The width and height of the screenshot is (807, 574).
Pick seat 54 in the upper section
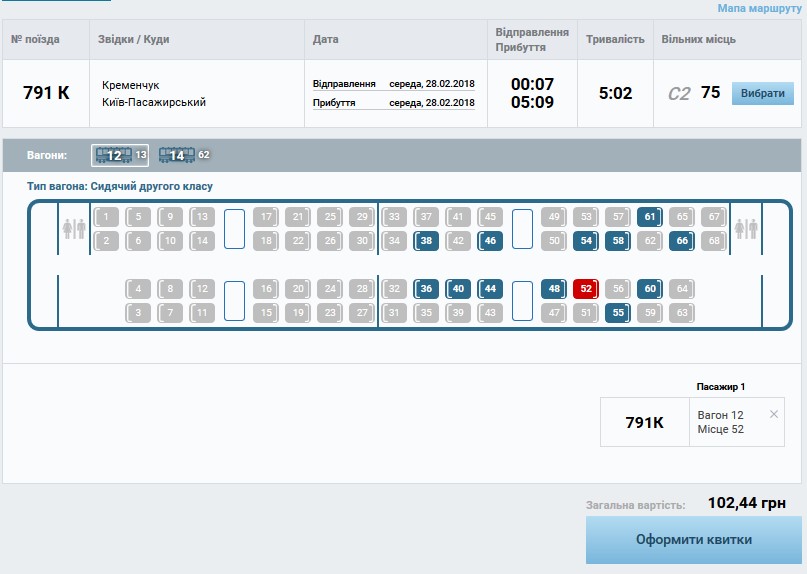pyautogui.click(x=586, y=241)
